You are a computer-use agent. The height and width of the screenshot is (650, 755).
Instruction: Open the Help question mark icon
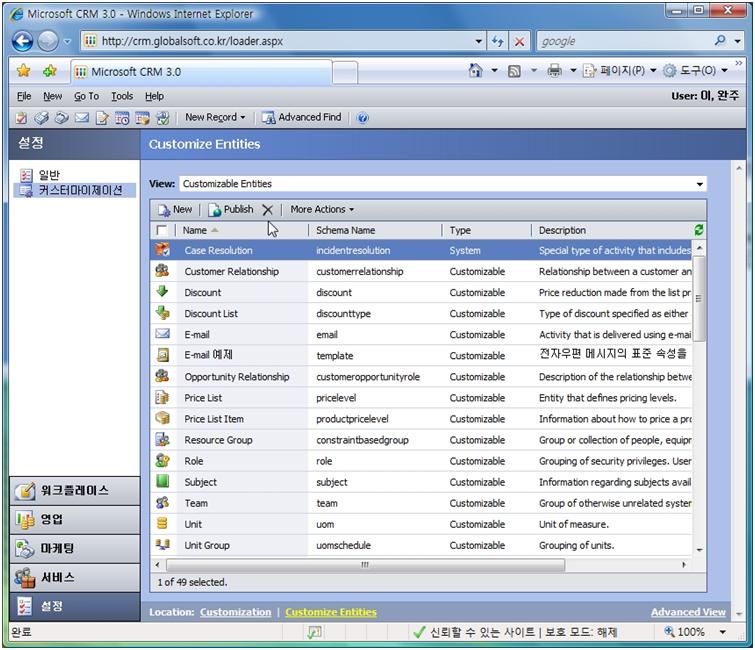[x=363, y=117]
